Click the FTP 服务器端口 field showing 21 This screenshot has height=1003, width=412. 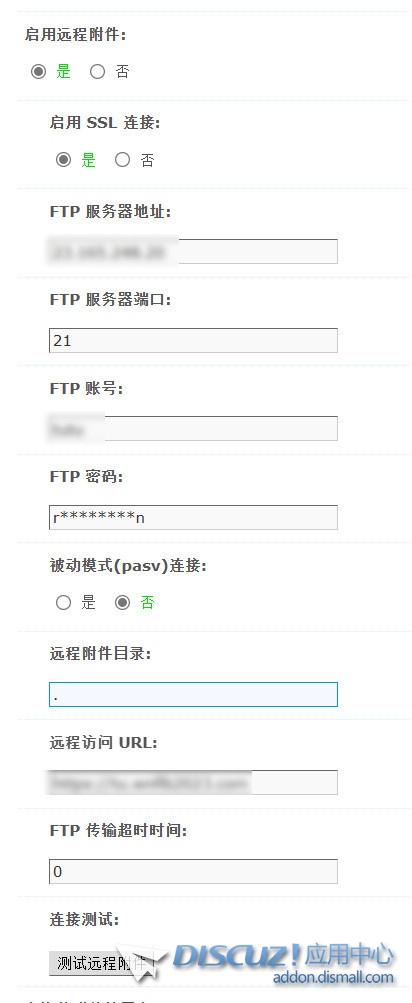point(193,340)
